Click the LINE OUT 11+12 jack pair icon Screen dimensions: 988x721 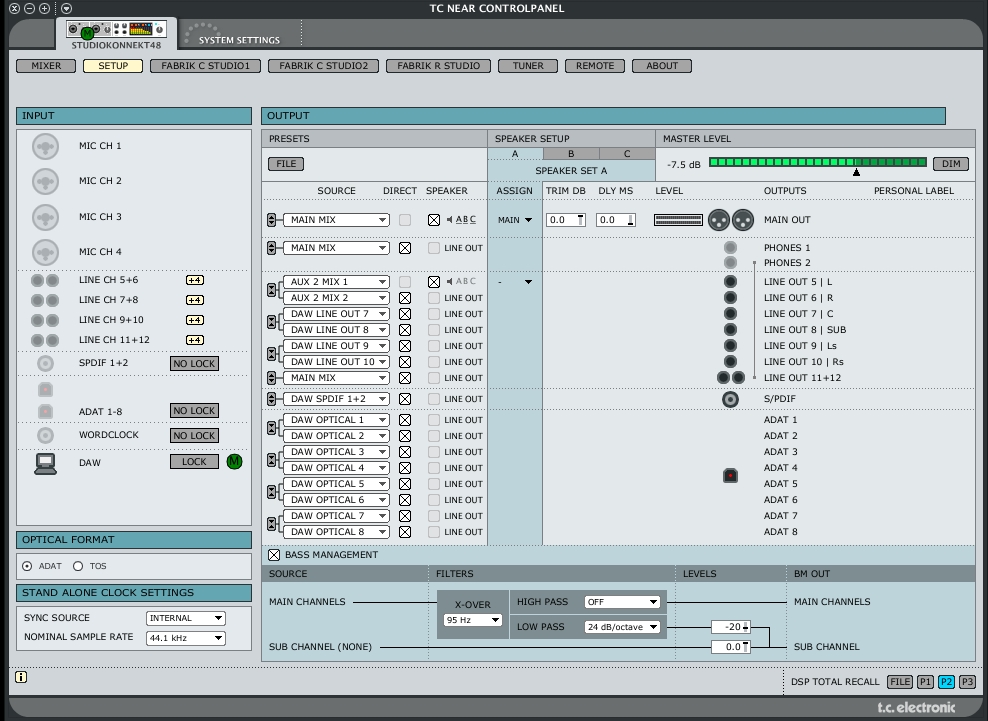(x=731, y=378)
